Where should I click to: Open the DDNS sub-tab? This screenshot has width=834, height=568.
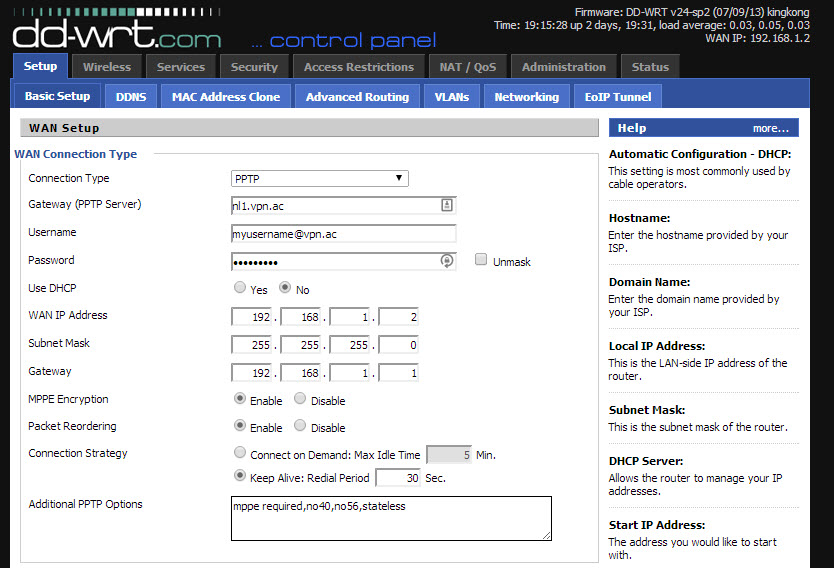[x=131, y=97]
